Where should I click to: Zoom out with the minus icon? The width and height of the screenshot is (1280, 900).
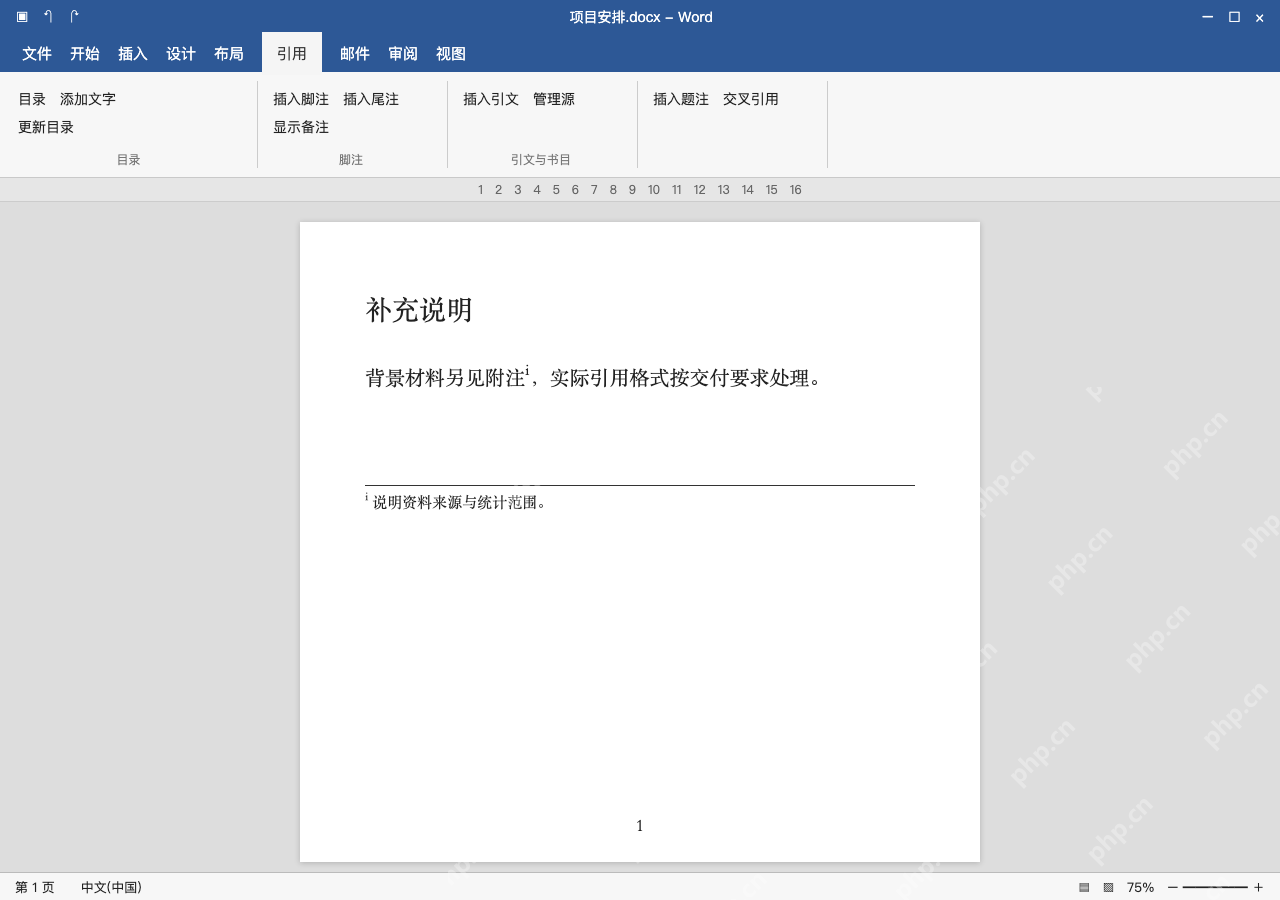(1172, 887)
